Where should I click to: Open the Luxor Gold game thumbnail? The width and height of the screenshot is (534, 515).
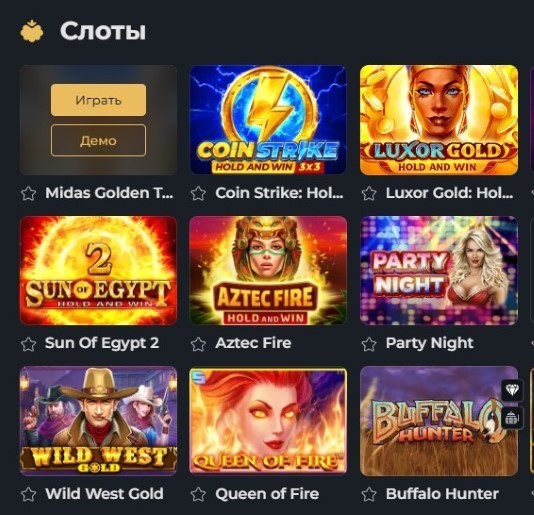(x=439, y=120)
